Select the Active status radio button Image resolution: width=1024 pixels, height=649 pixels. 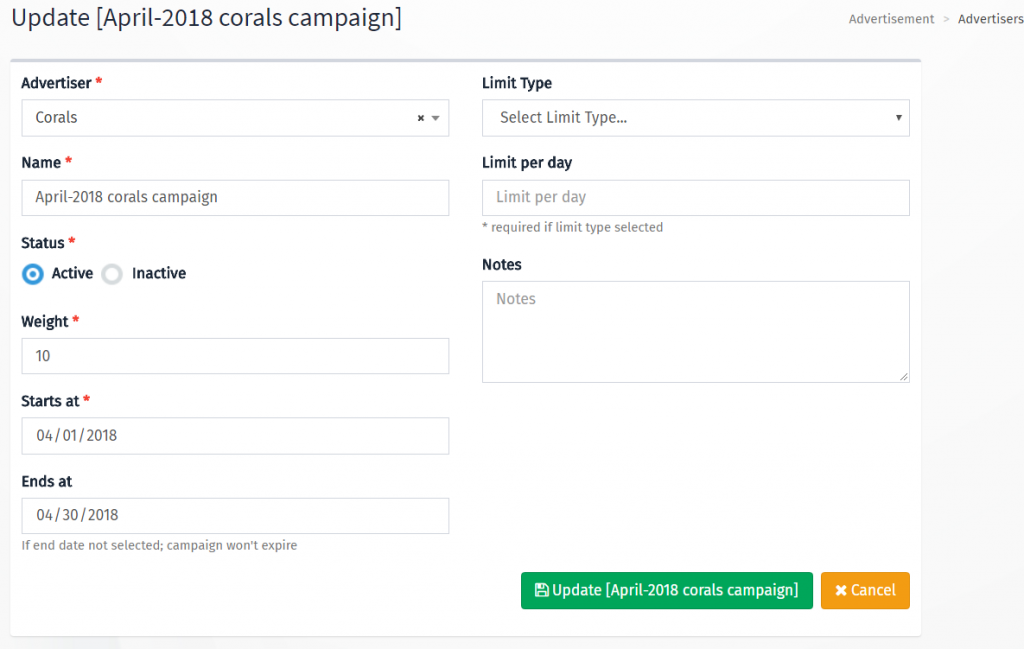click(x=31, y=273)
